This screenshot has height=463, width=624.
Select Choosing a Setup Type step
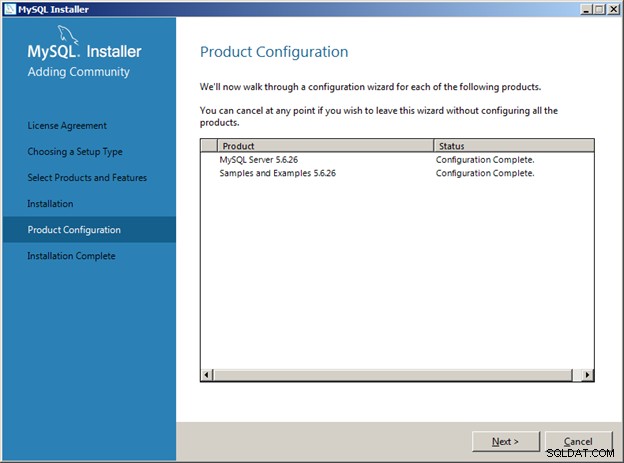(x=75, y=152)
